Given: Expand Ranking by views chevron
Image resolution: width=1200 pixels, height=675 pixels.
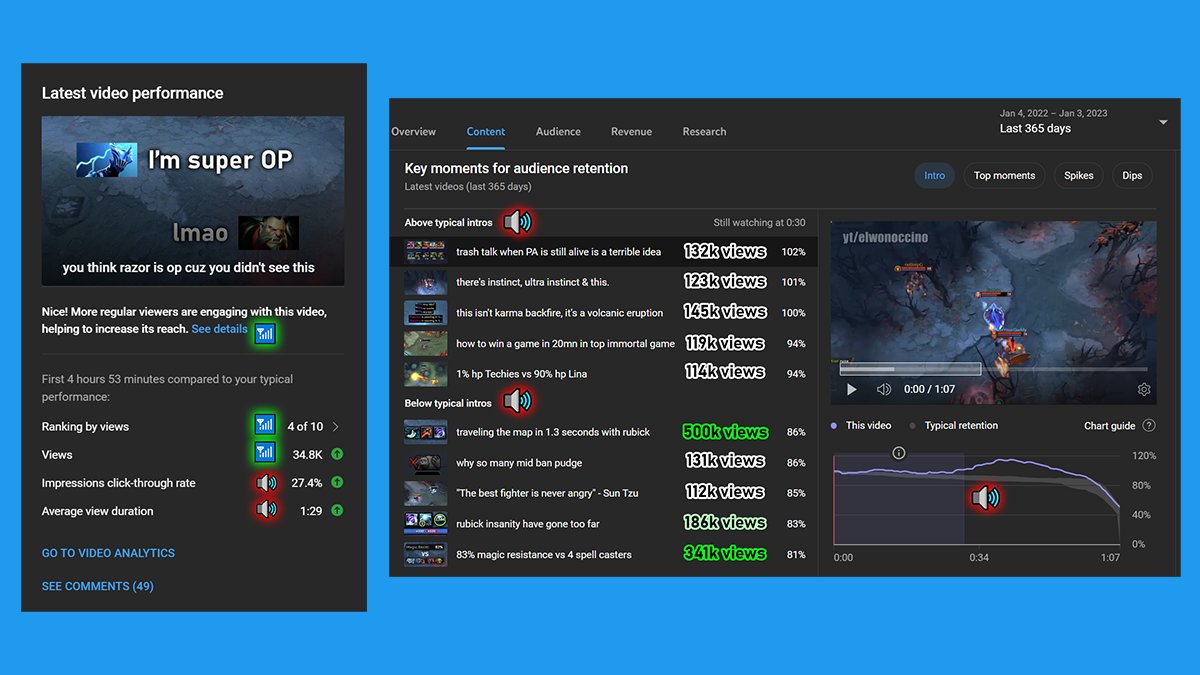Looking at the screenshot, I should [336, 426].
